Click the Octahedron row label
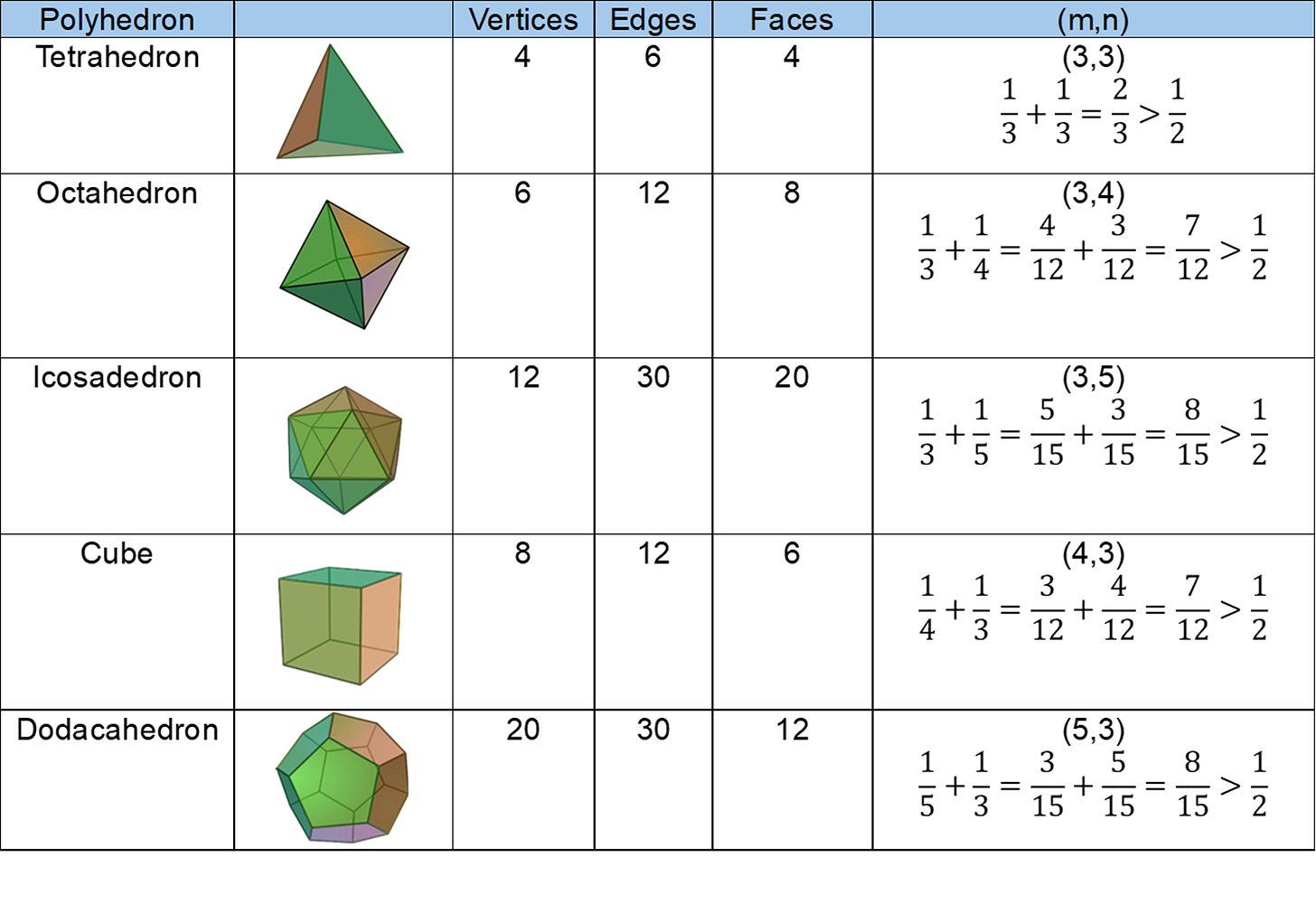This screenshot has width=1316, height=914. 117,193
